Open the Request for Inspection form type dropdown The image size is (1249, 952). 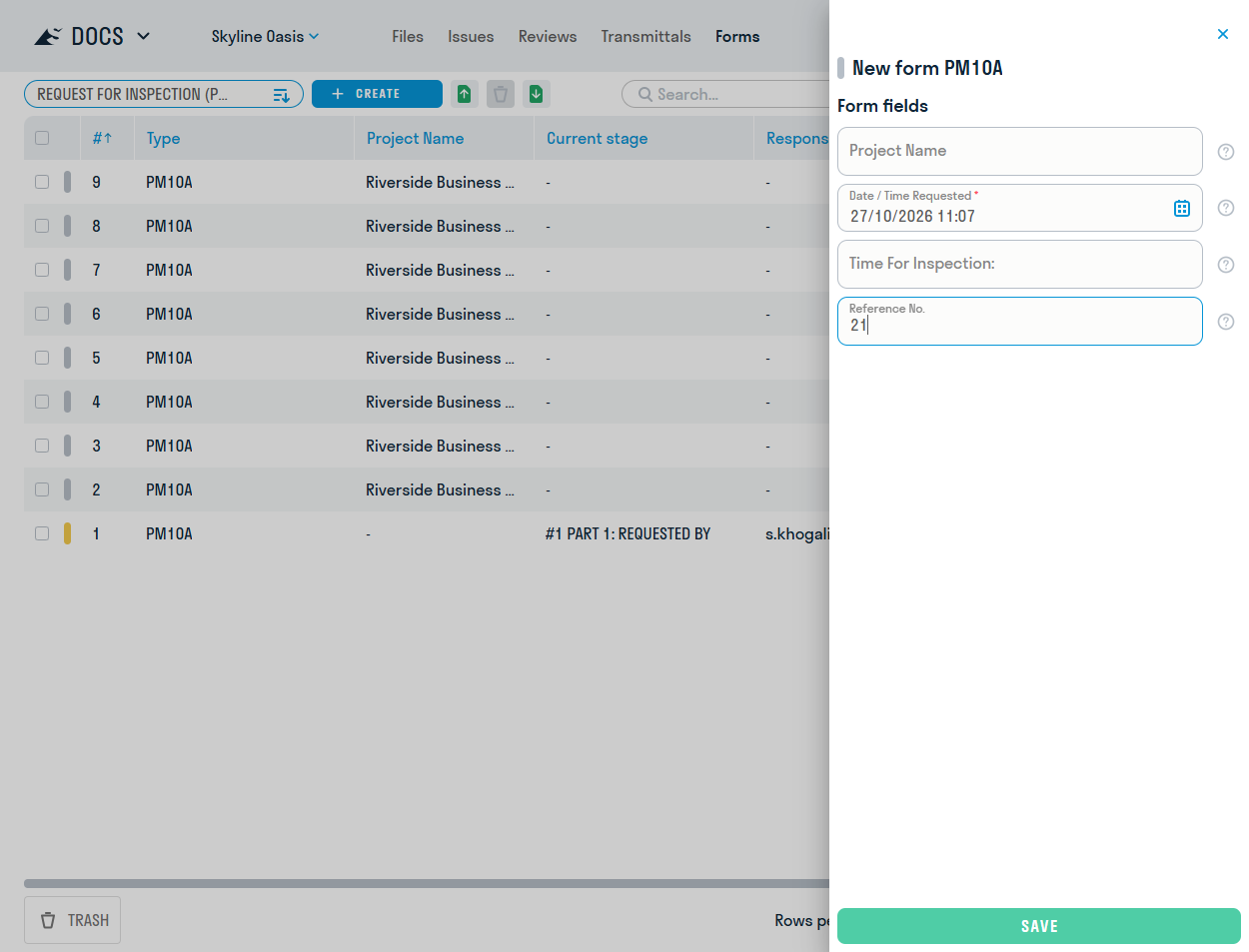(164, 94)
